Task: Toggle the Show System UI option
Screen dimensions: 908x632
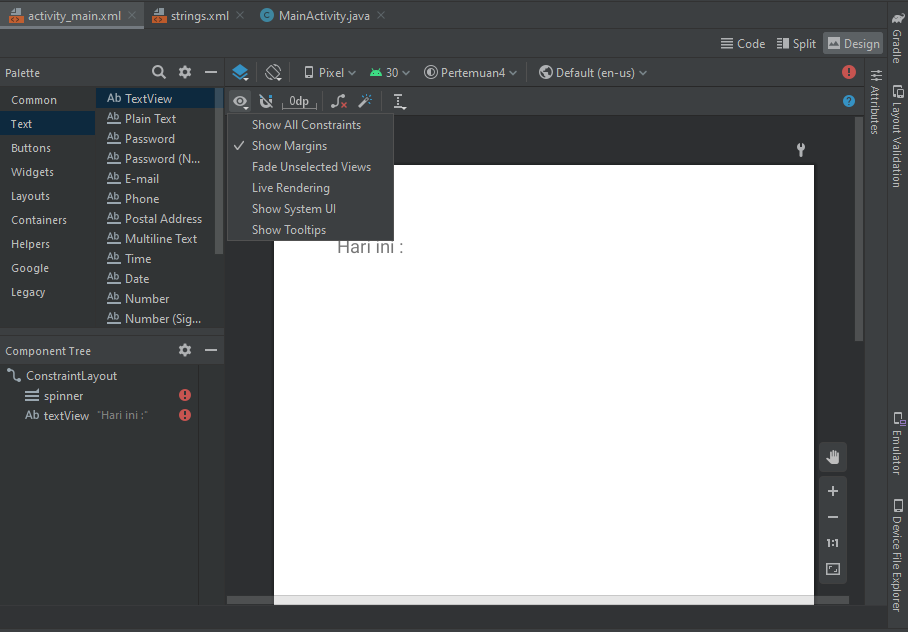Action: point(310,209)
